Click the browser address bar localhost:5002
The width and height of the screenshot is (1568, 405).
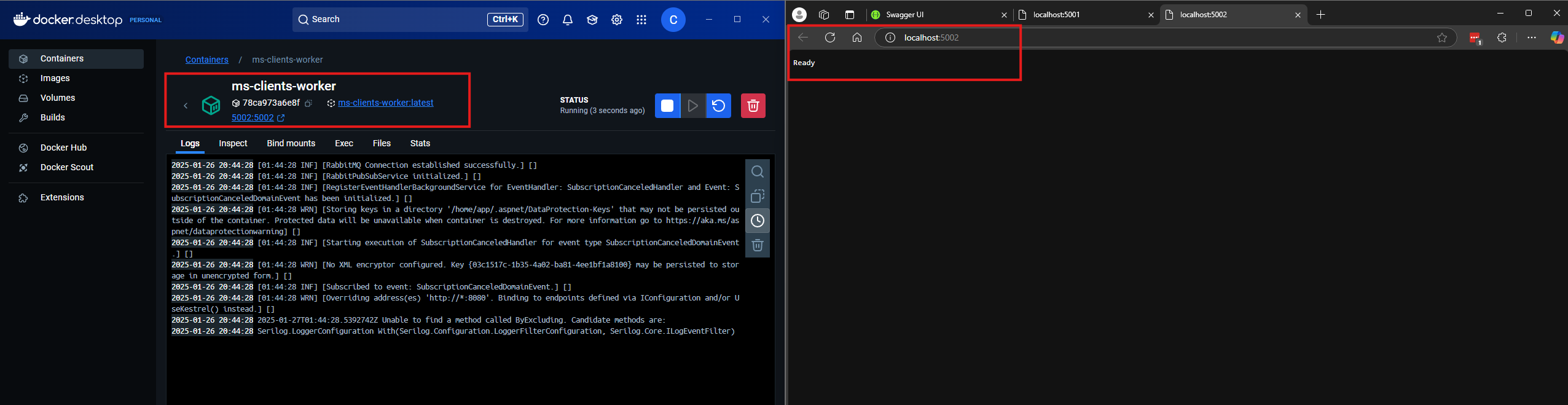(1166, 37)
